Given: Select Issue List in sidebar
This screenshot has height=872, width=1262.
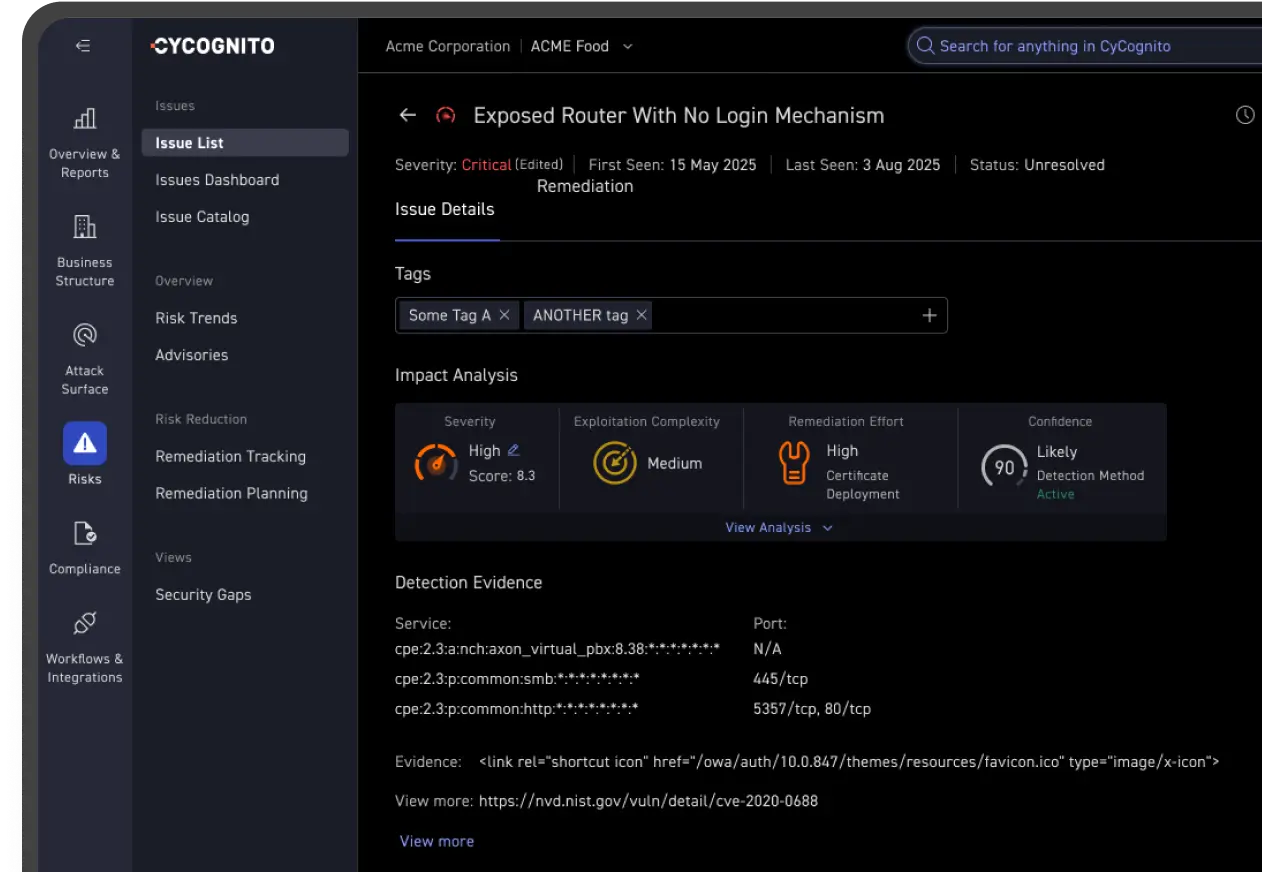Looking at the screenshot, I should coord(245,143).
